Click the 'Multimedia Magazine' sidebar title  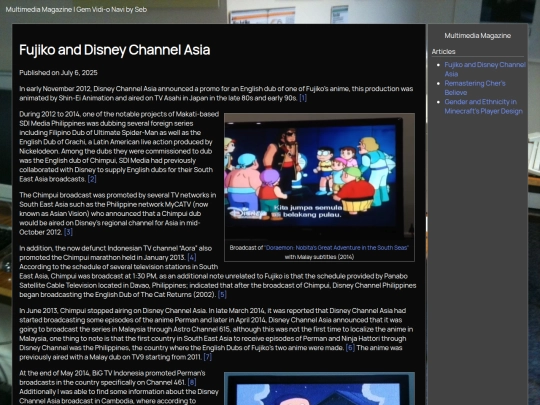click(477, 36)
